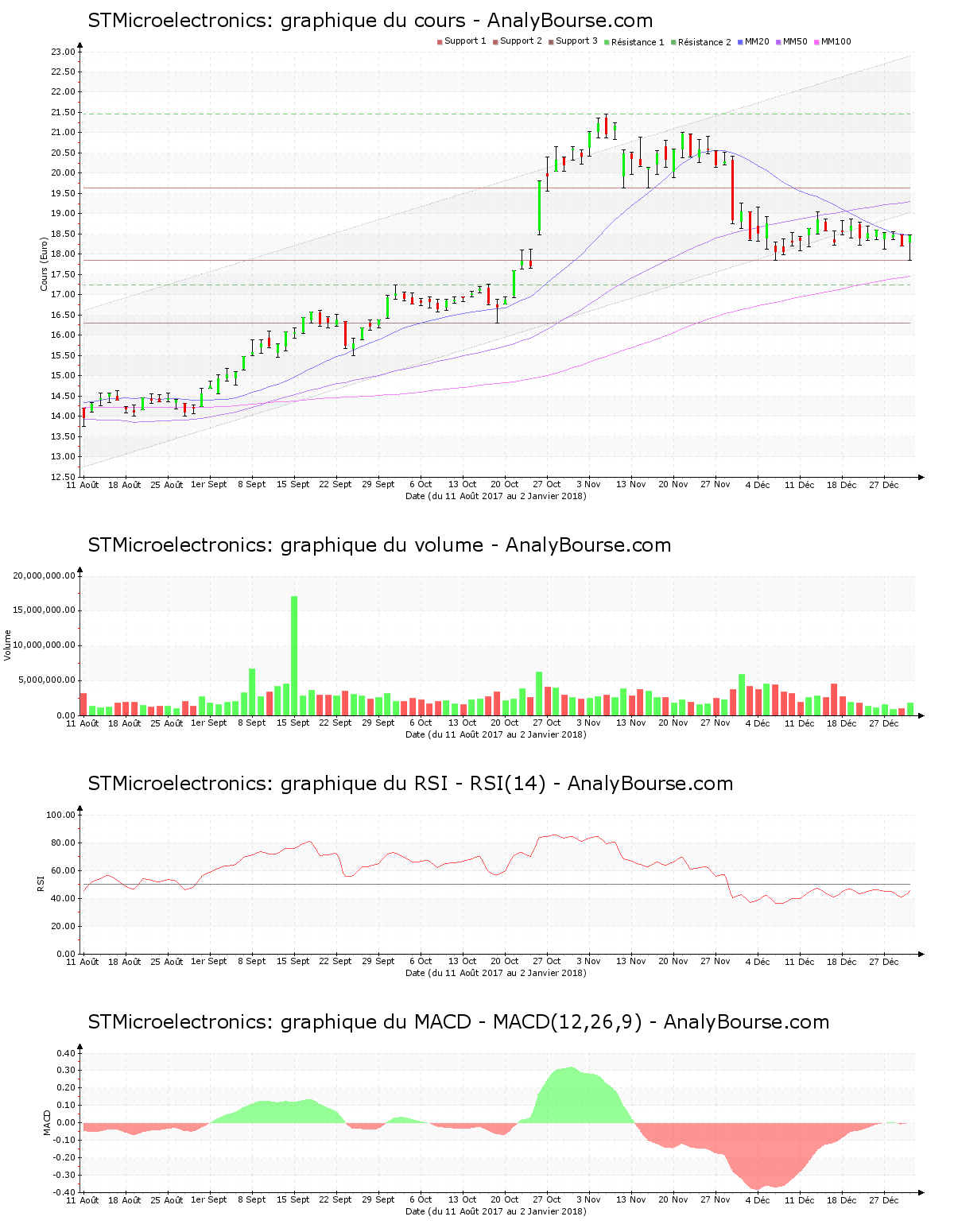Select the MM50 legend label
The height and width of the screenshot is (1232, 954).
coord(795,41)
